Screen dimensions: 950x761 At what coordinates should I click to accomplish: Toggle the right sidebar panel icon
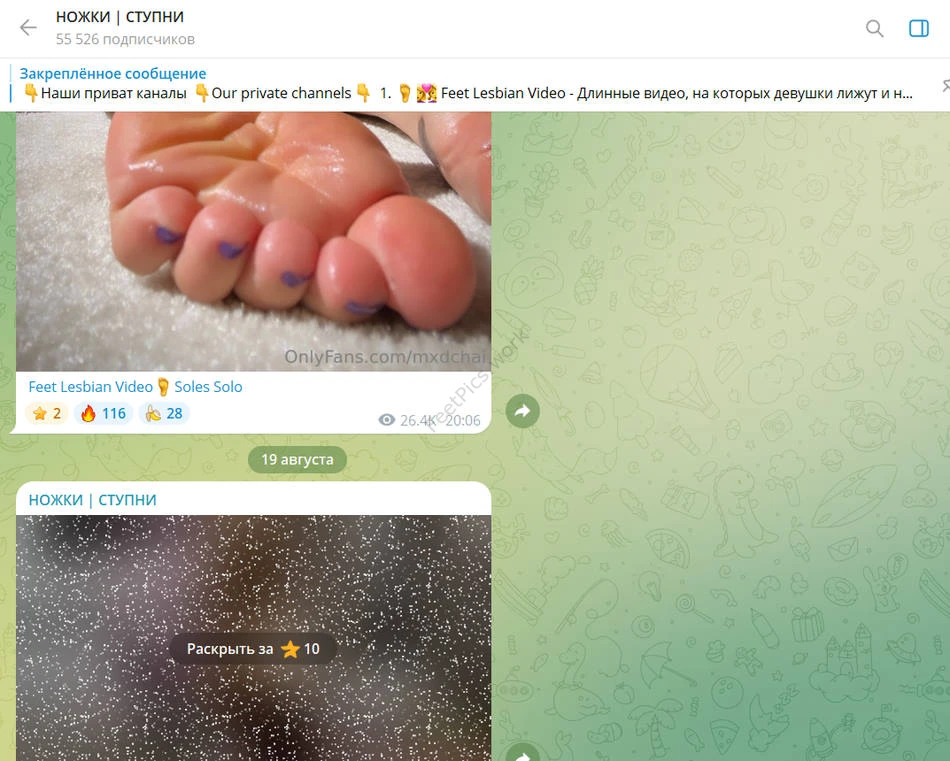918,28
